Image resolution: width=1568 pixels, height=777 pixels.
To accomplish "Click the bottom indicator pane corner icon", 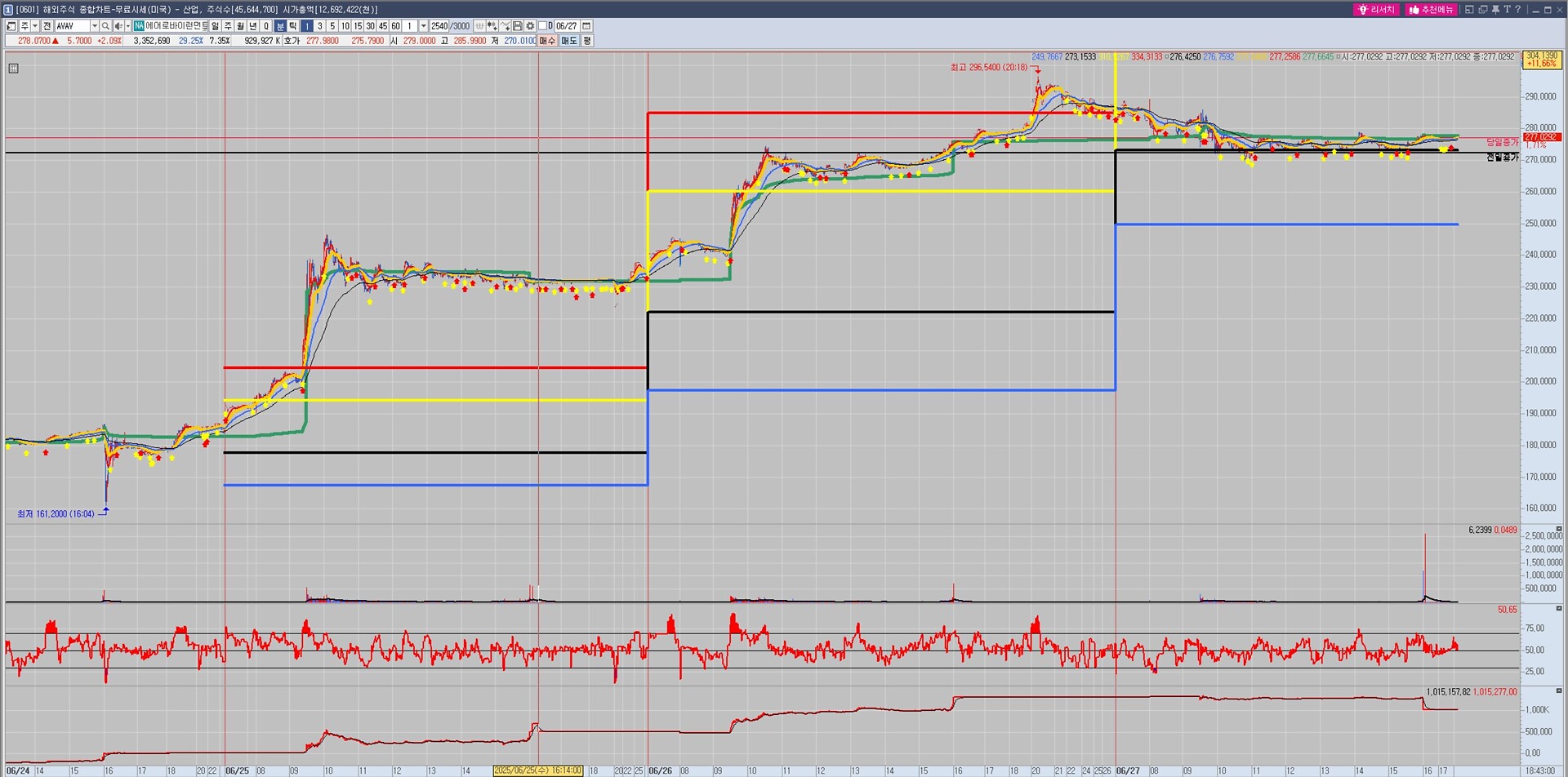I will point(1559,691).
